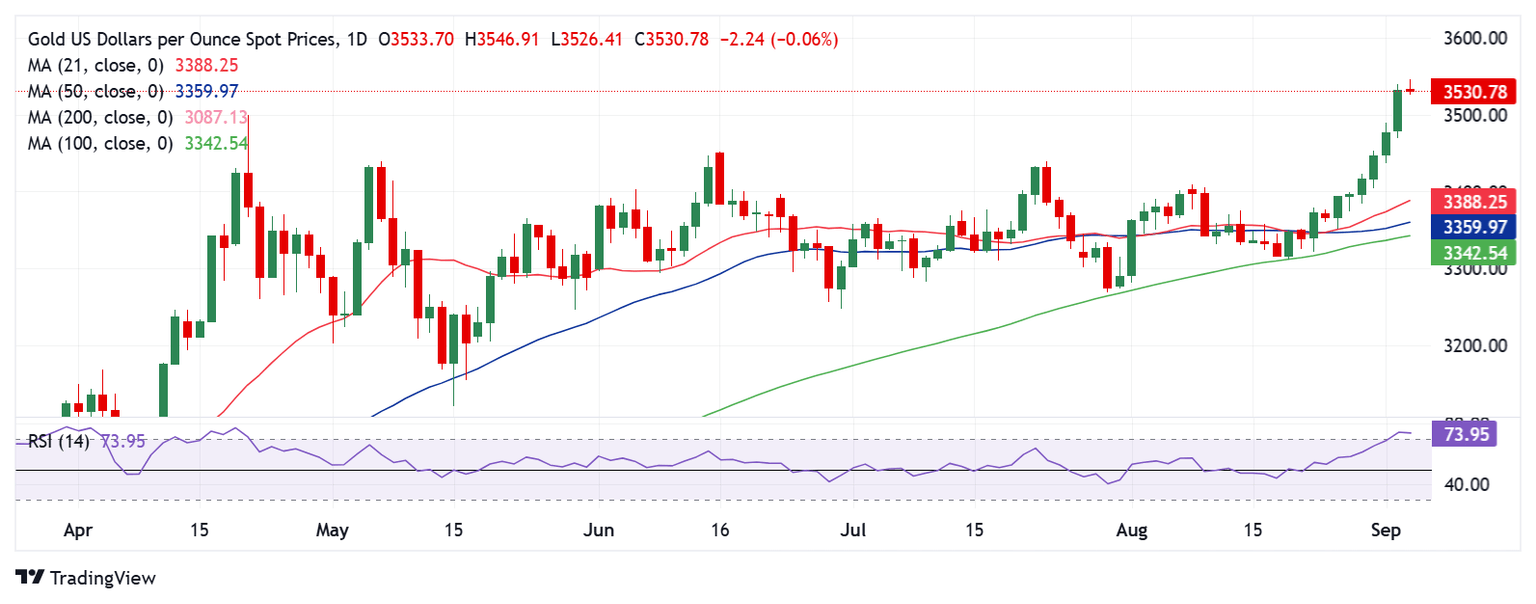Click the red 3530.78 current price tag
Image resolution: width=1536 pixels, height=604 pixels.
point(1474,91)
